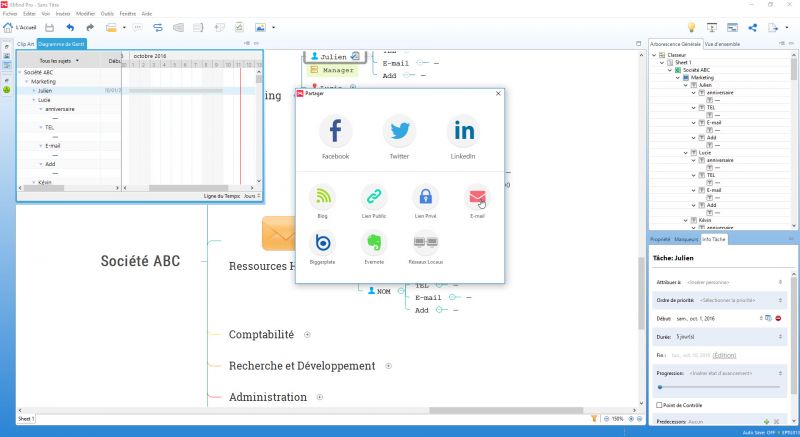The width and height of the screenshot is (800, 437).
Task: Close the Partager dialog
Action: tap(498, 93)
